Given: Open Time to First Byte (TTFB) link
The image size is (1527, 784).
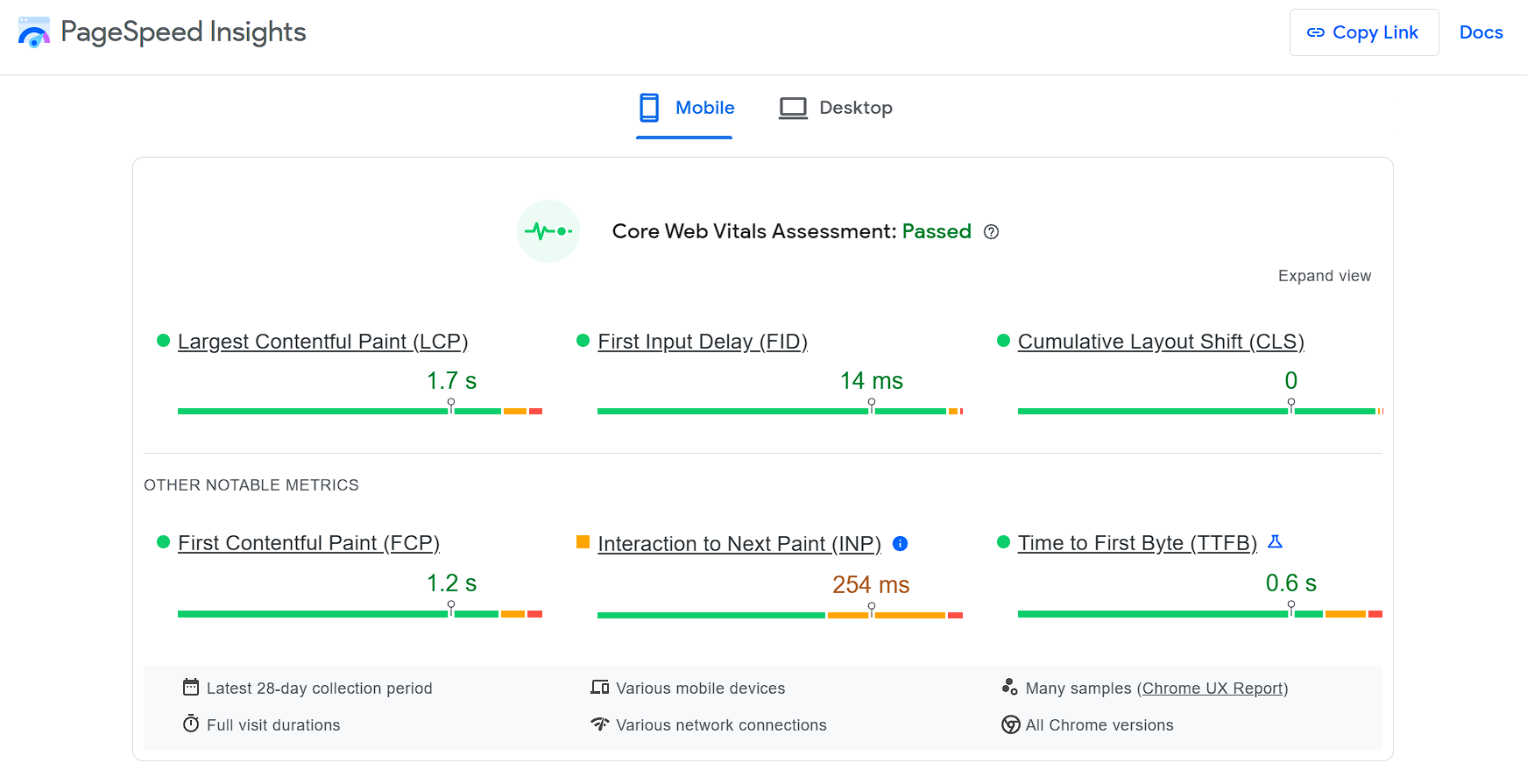Looking at the screenshot, I should pyautogui.click(x=1137, y=543).
